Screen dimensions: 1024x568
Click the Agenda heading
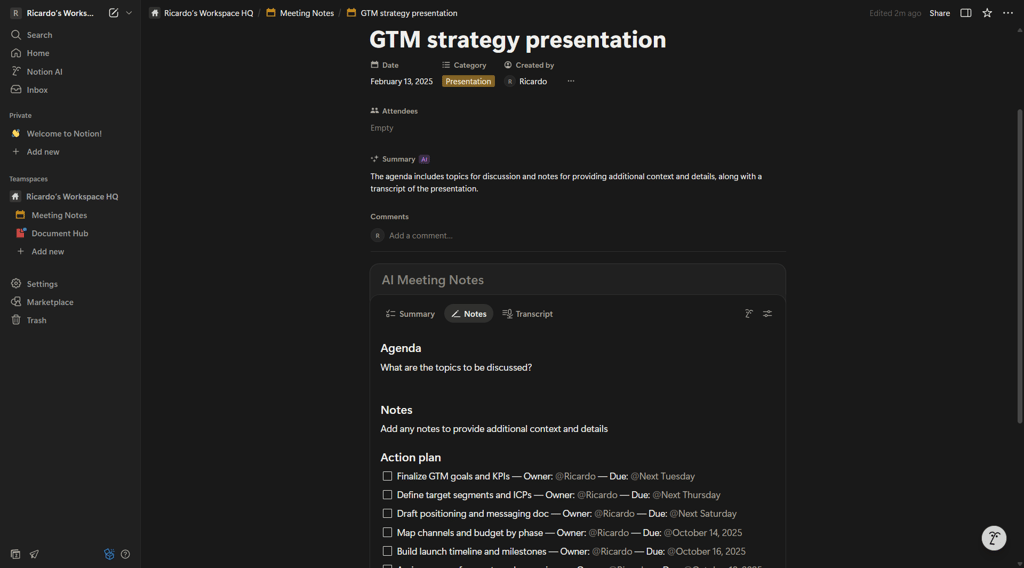point(400,349)
